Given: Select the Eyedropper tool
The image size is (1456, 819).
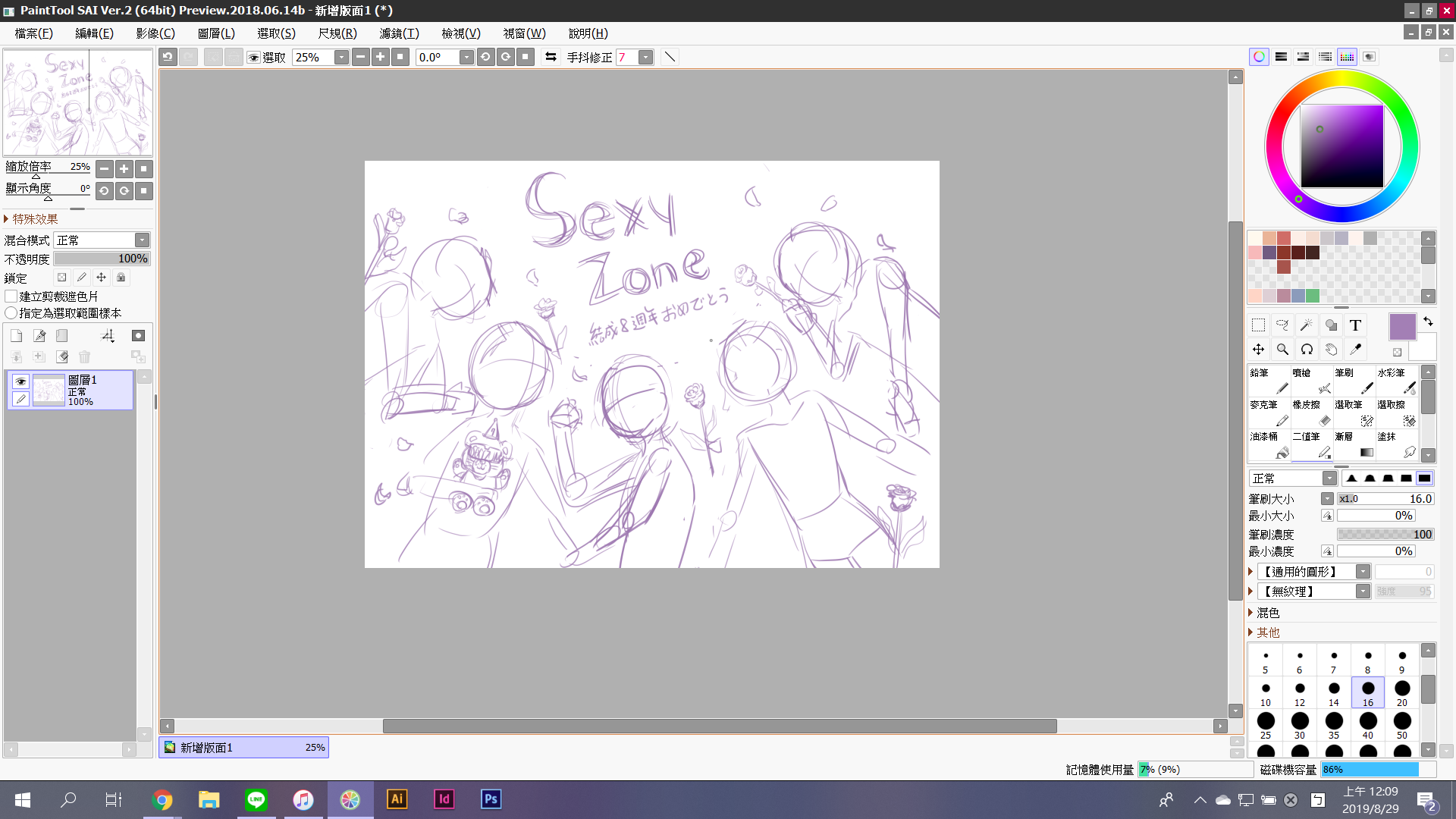Looking at the screenshot, I should 1355,350.
